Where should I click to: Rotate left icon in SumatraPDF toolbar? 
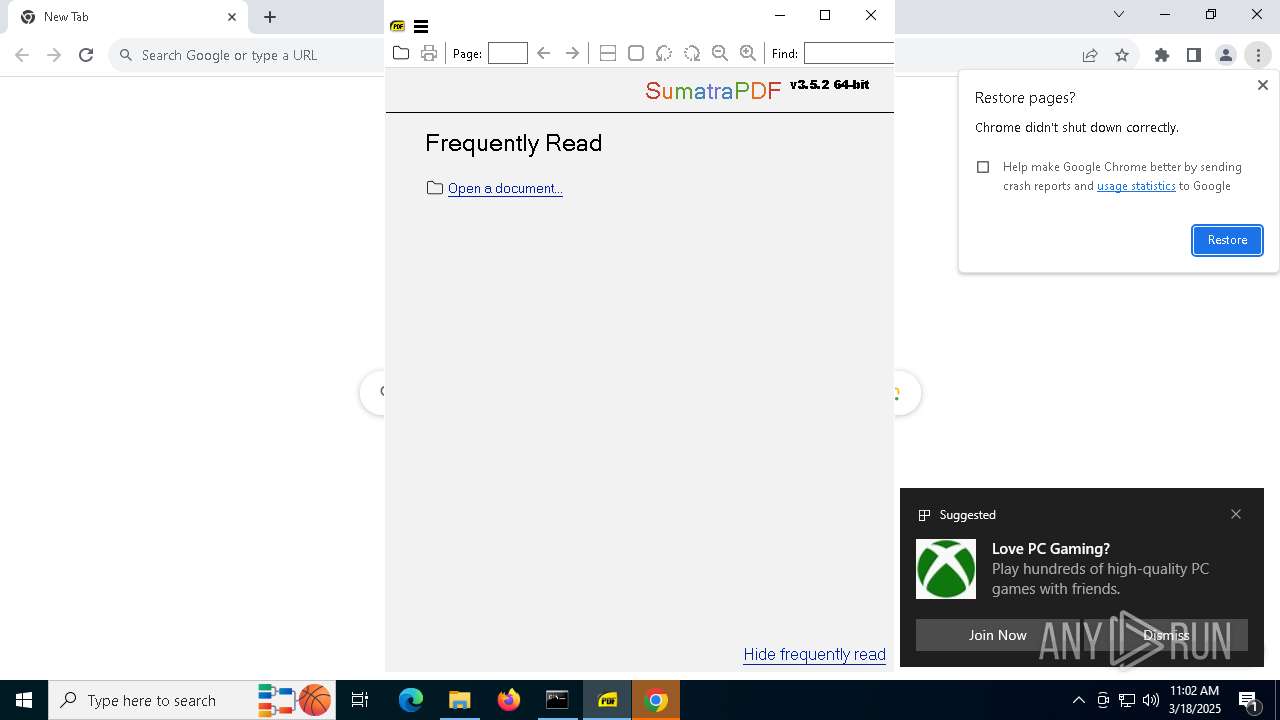pyautogui.click(x=664, y=53)
